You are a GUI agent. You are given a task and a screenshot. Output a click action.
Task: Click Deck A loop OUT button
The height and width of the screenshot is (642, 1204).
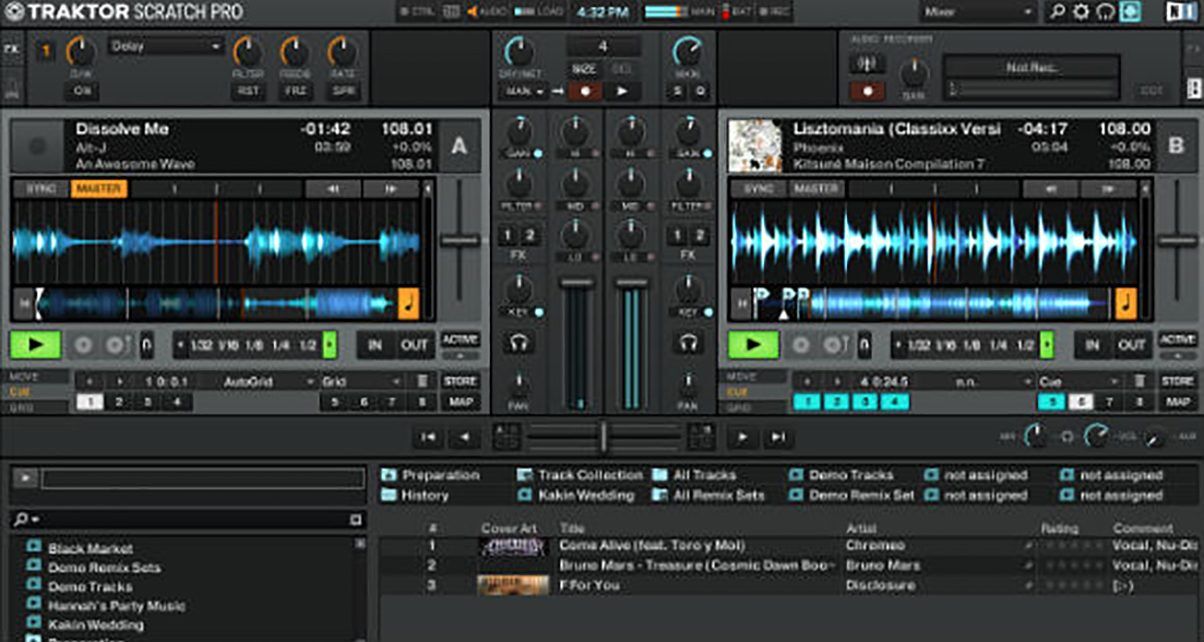click(x=414, y=345)
